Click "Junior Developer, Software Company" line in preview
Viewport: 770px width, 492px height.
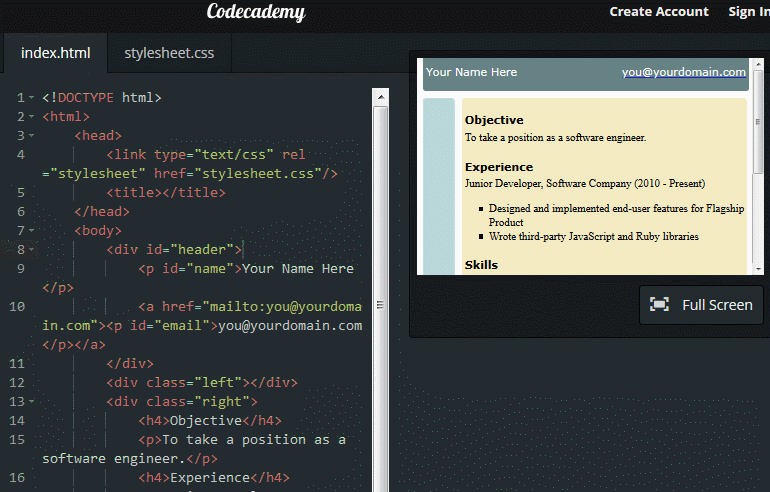tap(585, 184)
